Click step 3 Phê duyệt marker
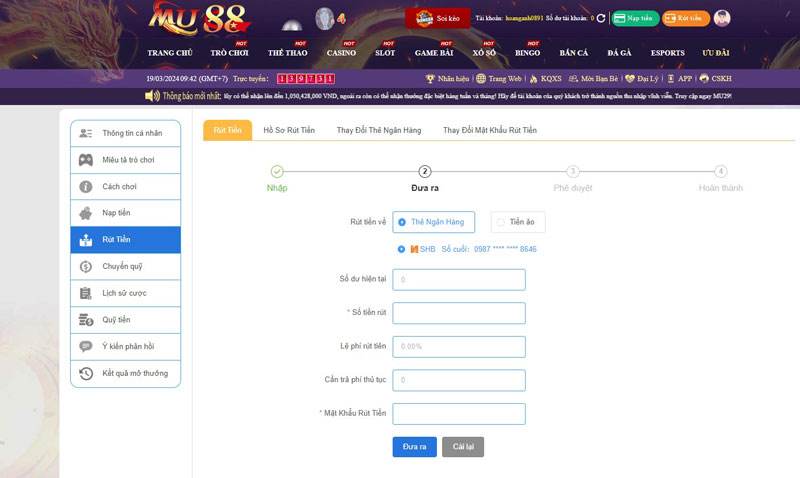Screen dimensions: 800x478 (572, 171)
